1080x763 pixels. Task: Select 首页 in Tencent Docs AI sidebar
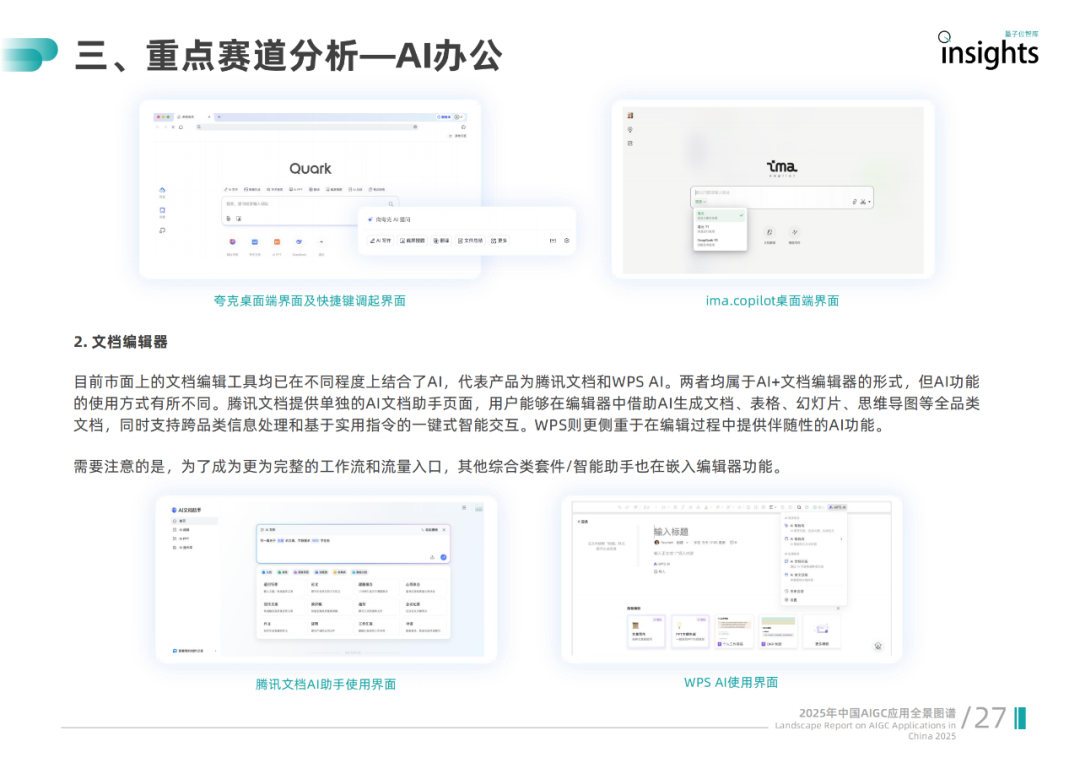[x=194, y=521]
